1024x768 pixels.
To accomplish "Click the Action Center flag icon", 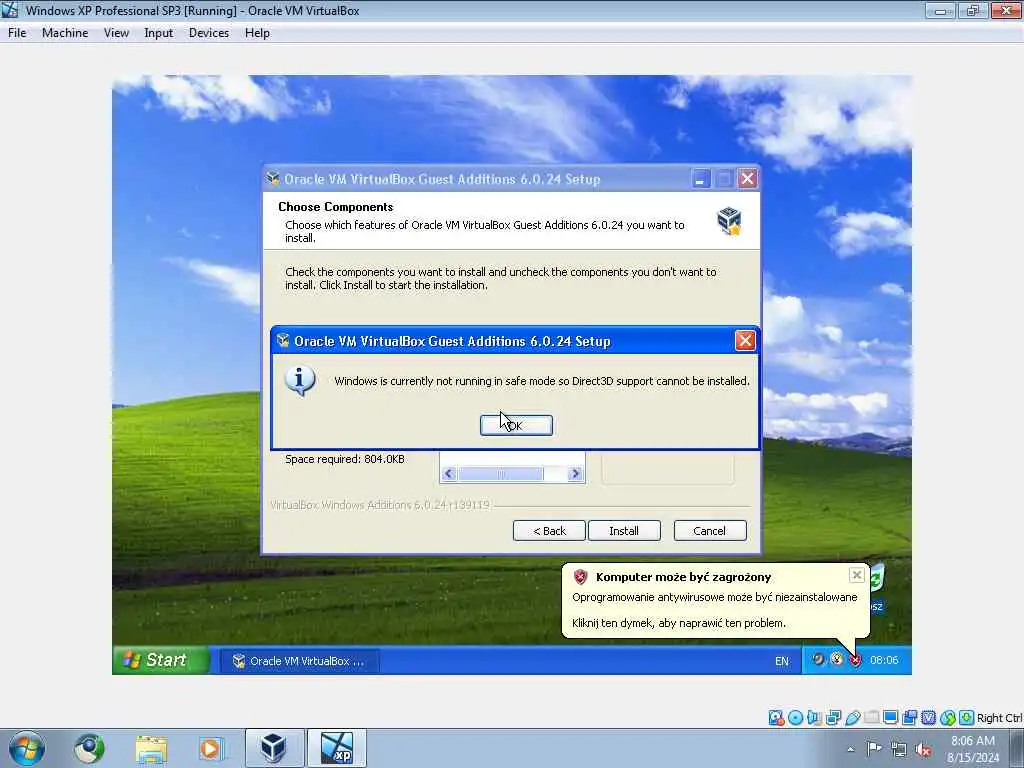I will (x=874, y=748).
